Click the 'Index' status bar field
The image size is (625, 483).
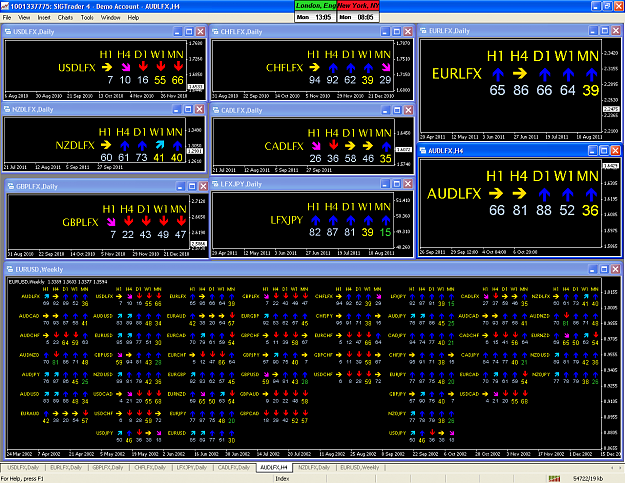(x=282, y=479)
